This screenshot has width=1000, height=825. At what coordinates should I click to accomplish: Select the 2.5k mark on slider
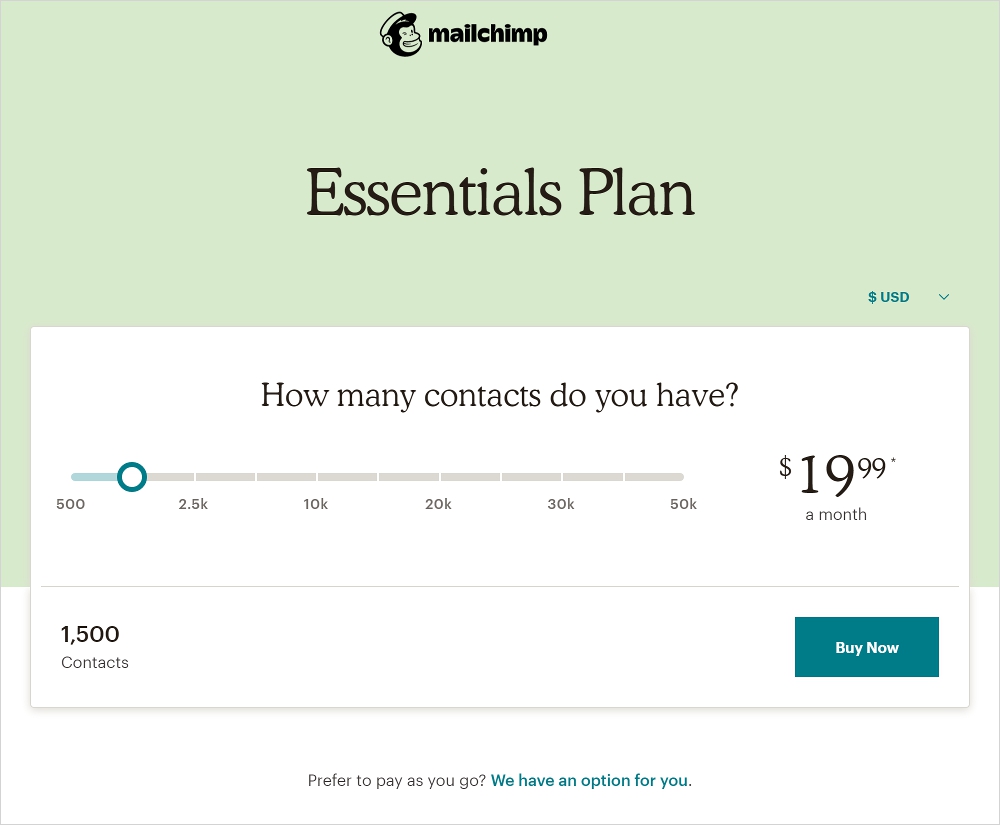(193, 504)
